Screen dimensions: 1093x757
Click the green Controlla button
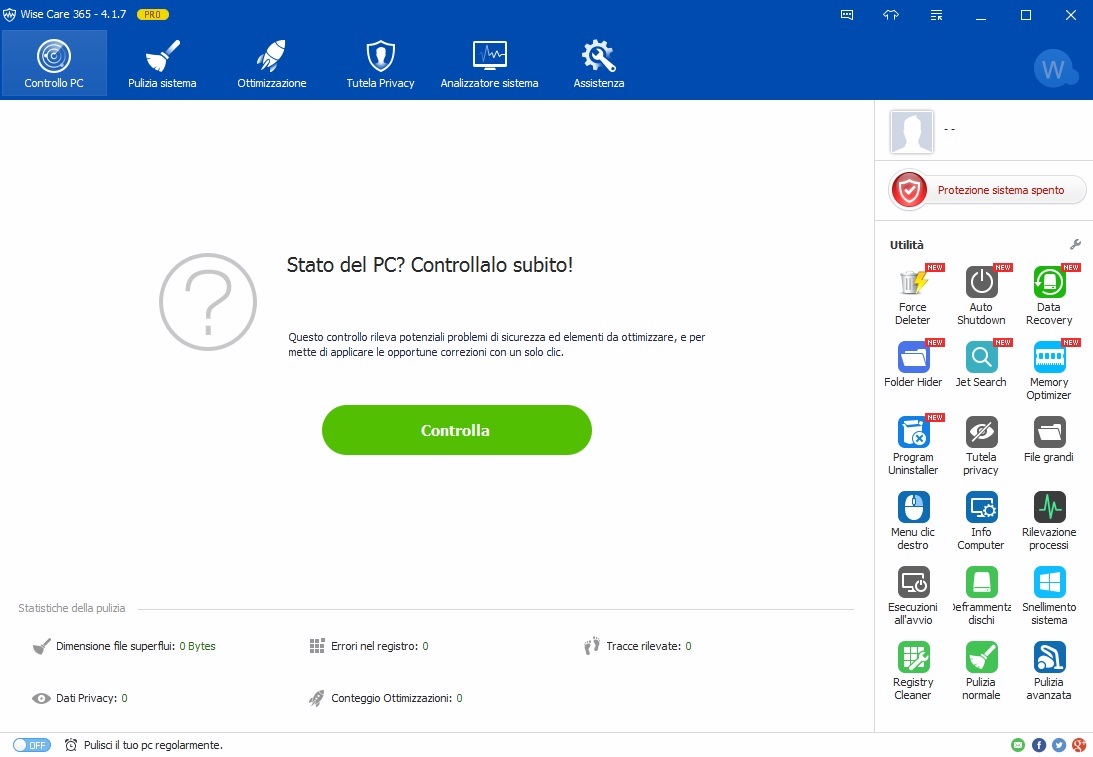(x=457, y=430)
